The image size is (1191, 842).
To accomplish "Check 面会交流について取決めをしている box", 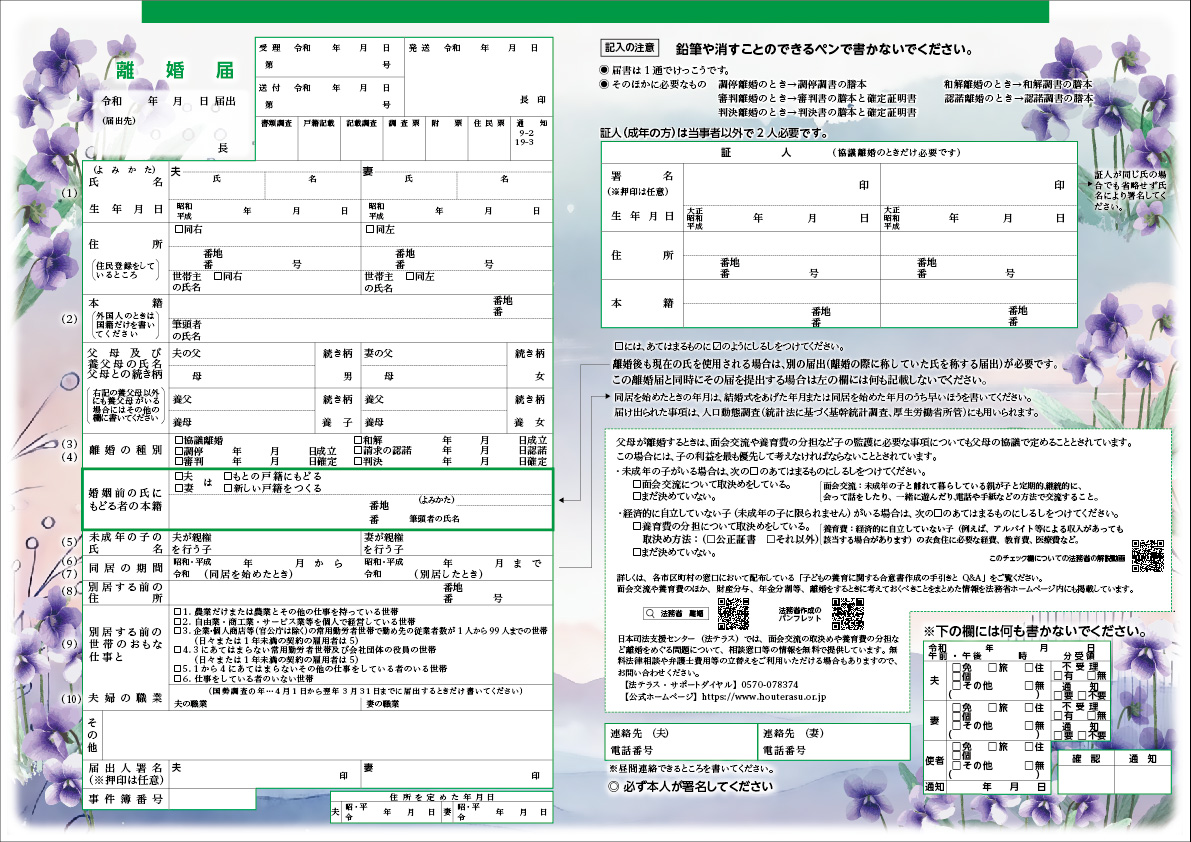I will (x=636, y=483).
